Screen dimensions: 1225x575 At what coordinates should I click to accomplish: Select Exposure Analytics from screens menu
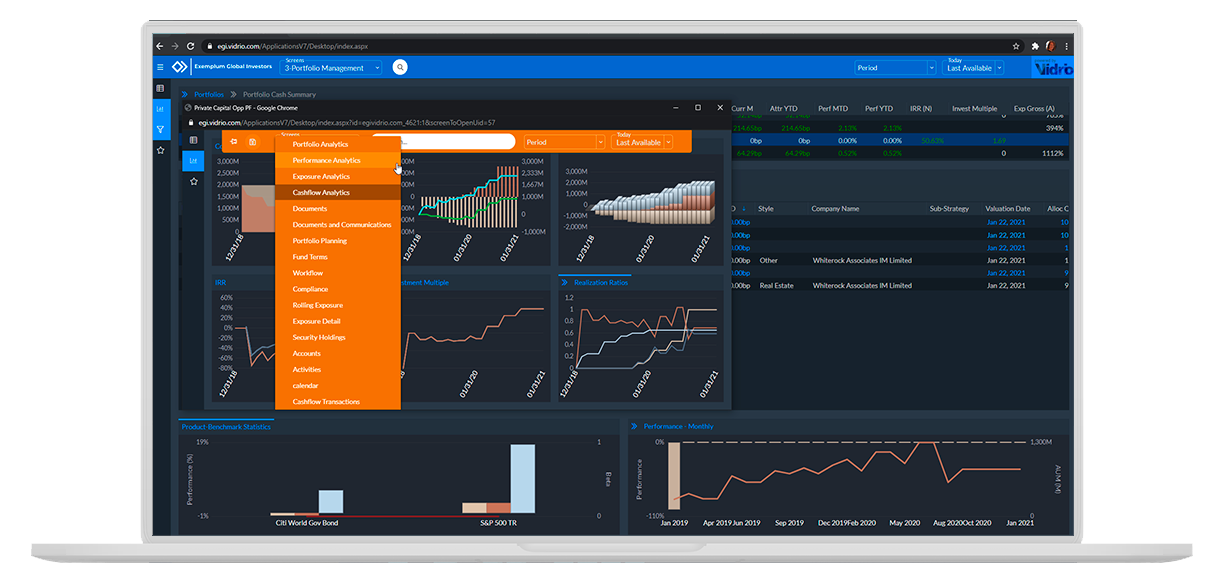click(338, 176)
